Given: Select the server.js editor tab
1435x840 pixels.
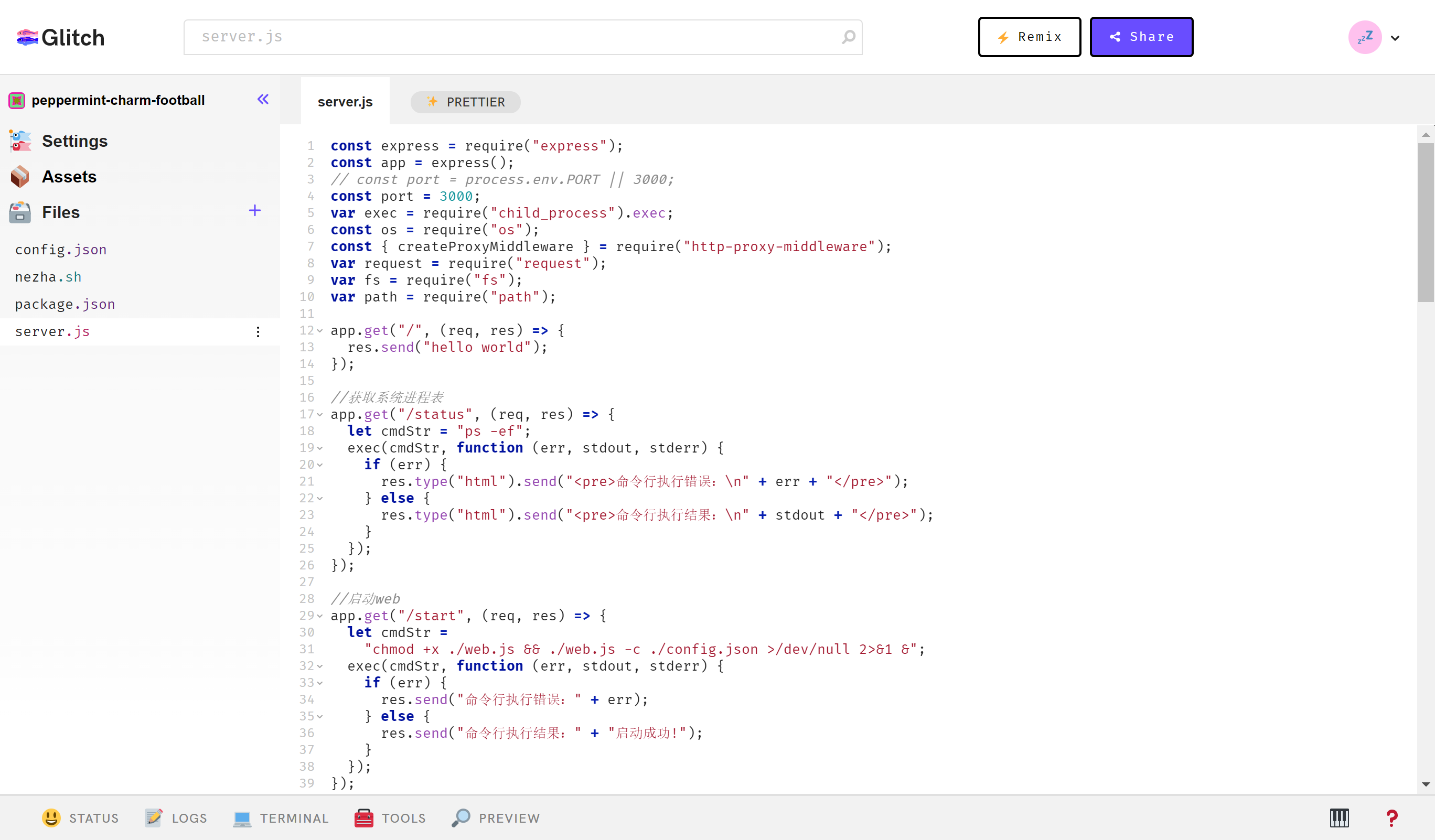Looking at the screenshot, I should click(345, 102).
